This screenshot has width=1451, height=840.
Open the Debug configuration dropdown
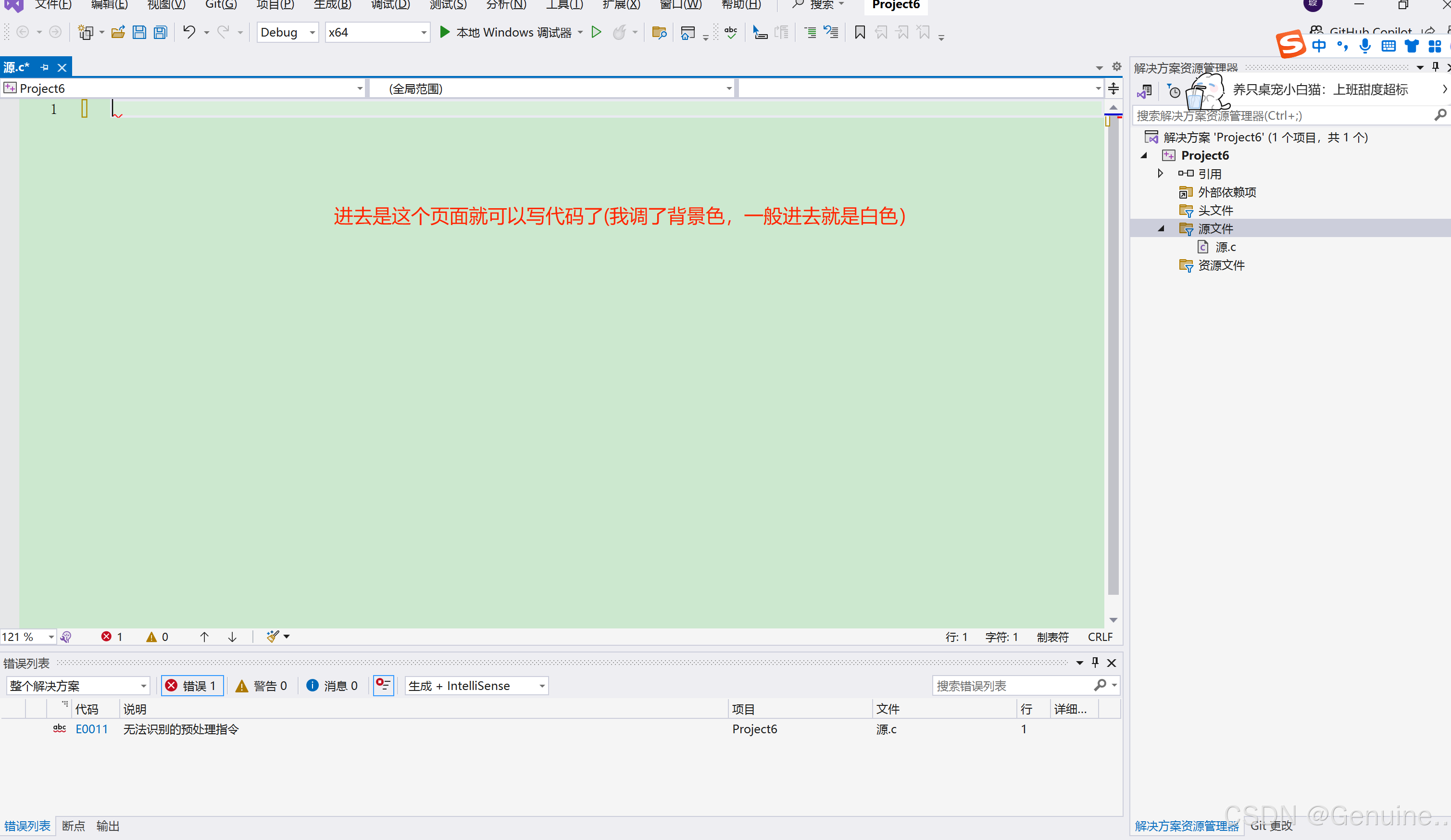(288, 32)
